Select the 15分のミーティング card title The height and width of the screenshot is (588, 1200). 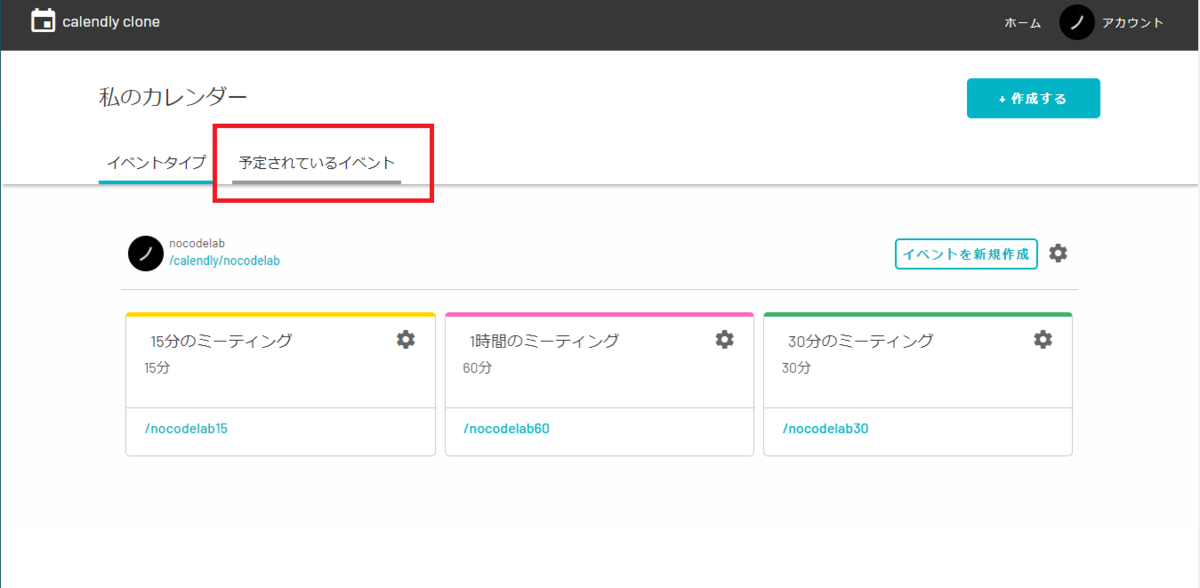(221, 341)
